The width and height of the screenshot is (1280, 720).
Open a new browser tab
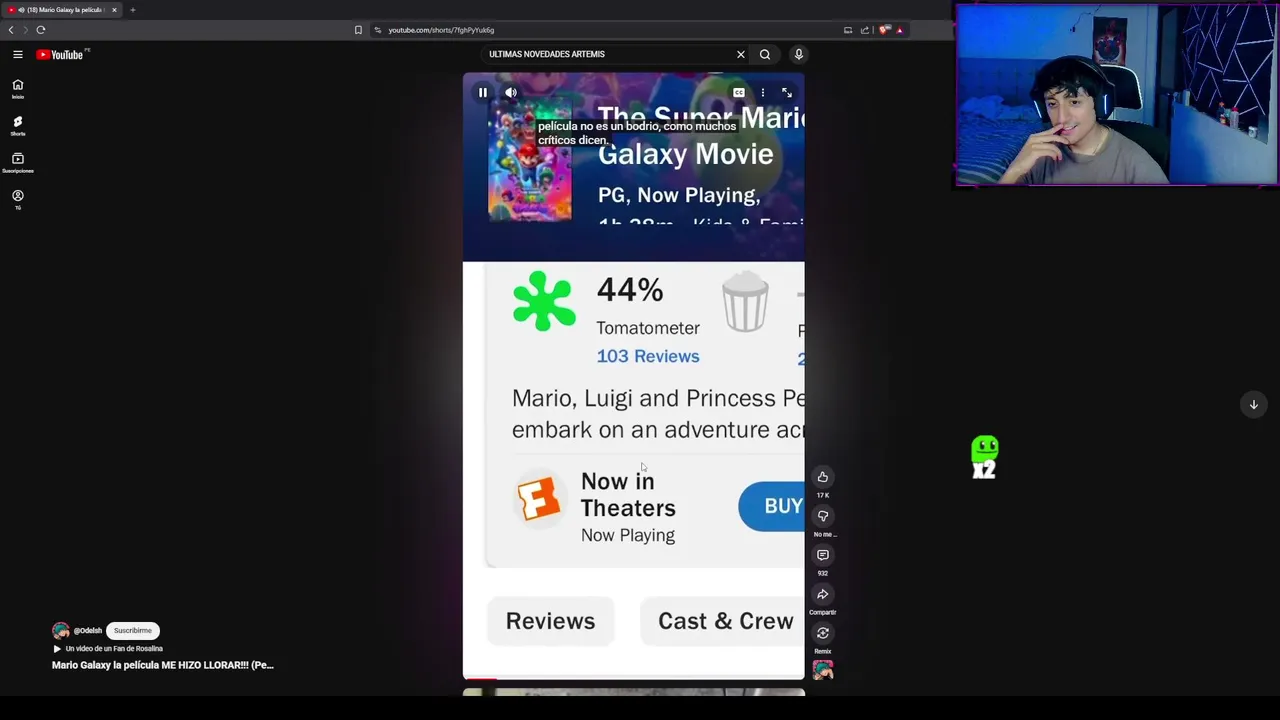(132, 10)
